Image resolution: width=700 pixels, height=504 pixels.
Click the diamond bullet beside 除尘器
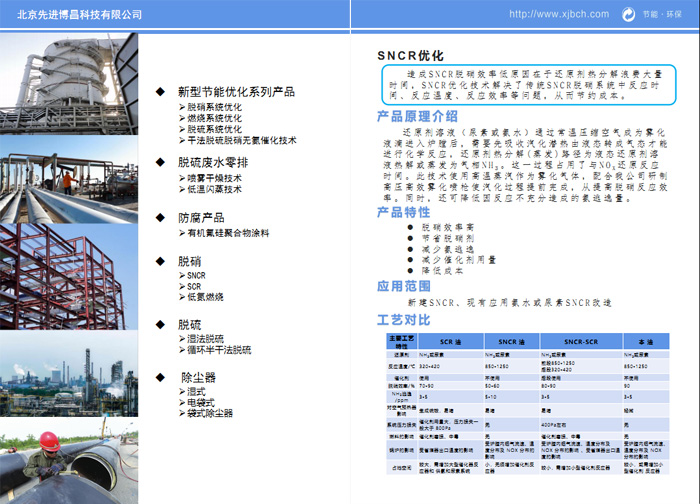pyautogui.click(x=159, y=377)
